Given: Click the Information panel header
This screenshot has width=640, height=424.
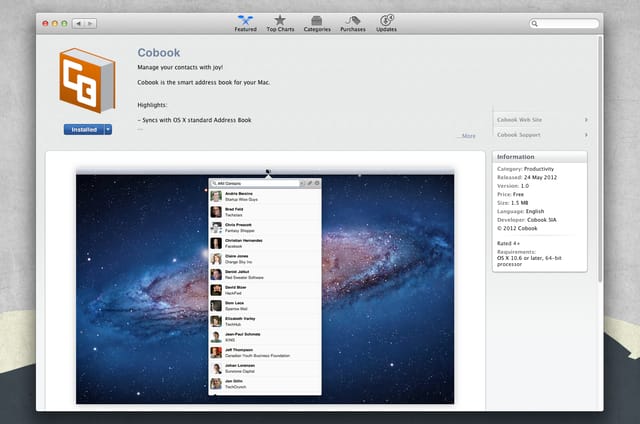Looking at the screenshot, I should pyautogui.click(x=540, y=157).
